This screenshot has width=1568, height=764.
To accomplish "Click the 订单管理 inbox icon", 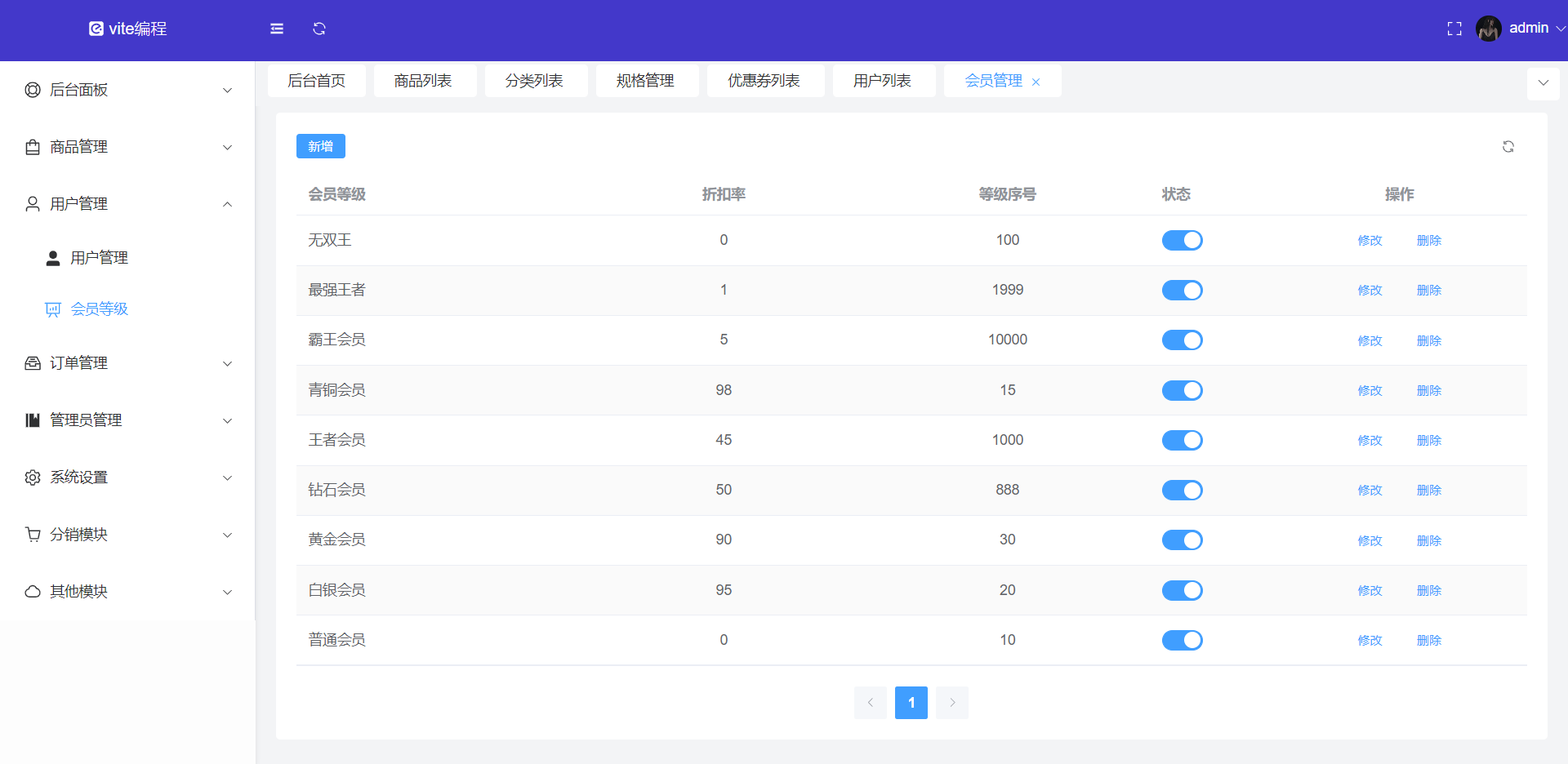I will point(33,363).
